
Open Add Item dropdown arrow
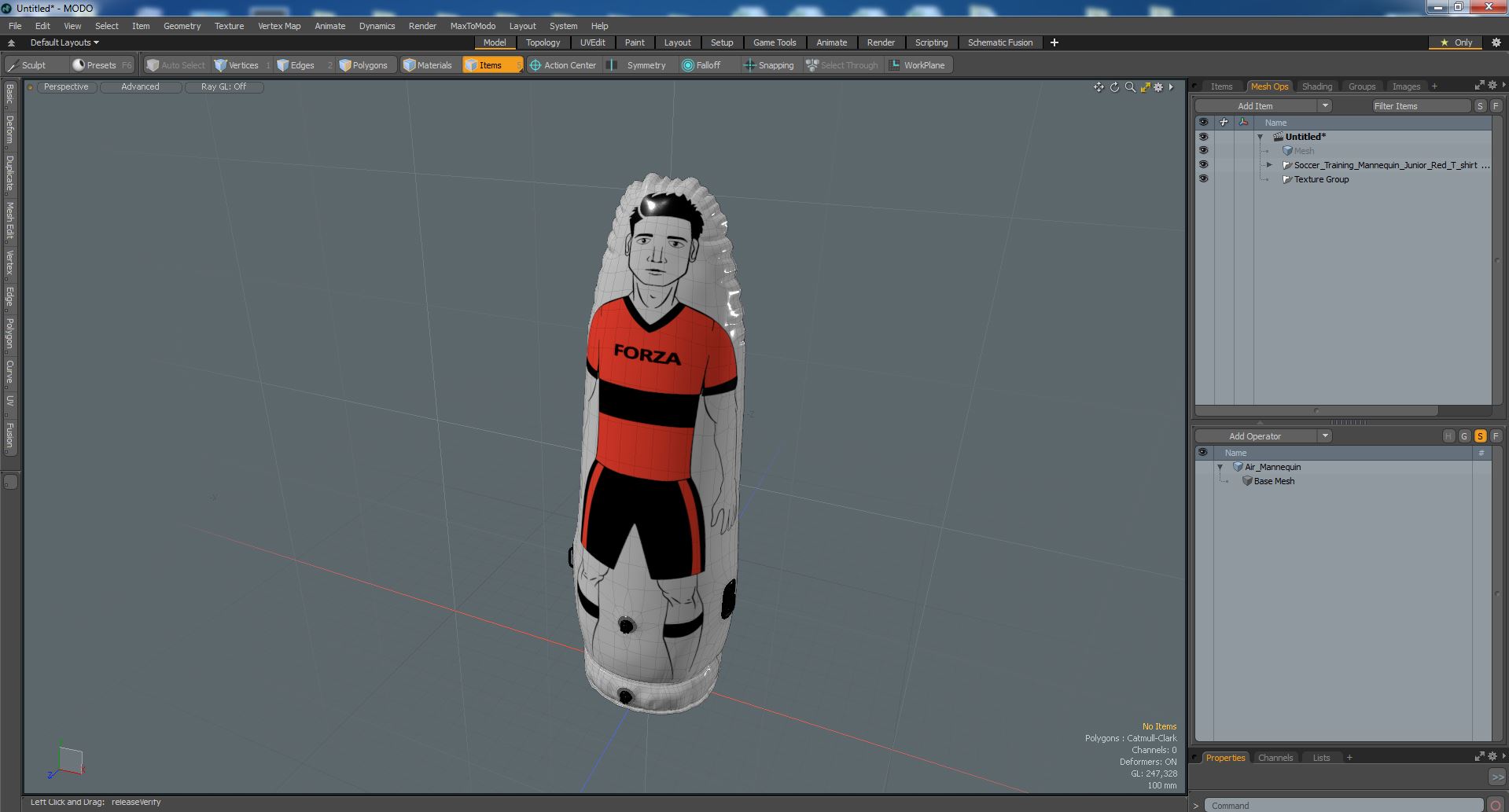pyautogui.click(x=1325, y=106)
